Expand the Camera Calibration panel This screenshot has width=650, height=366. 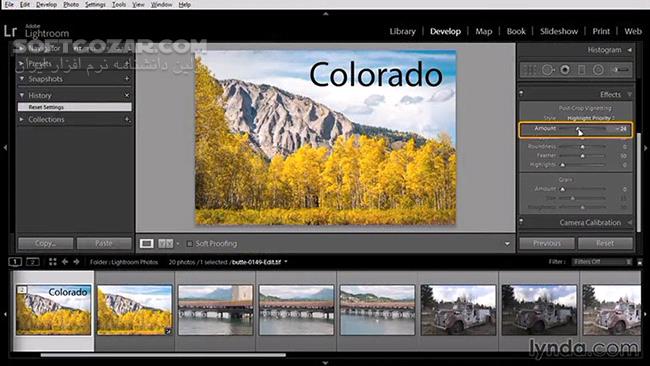(629, 223)
